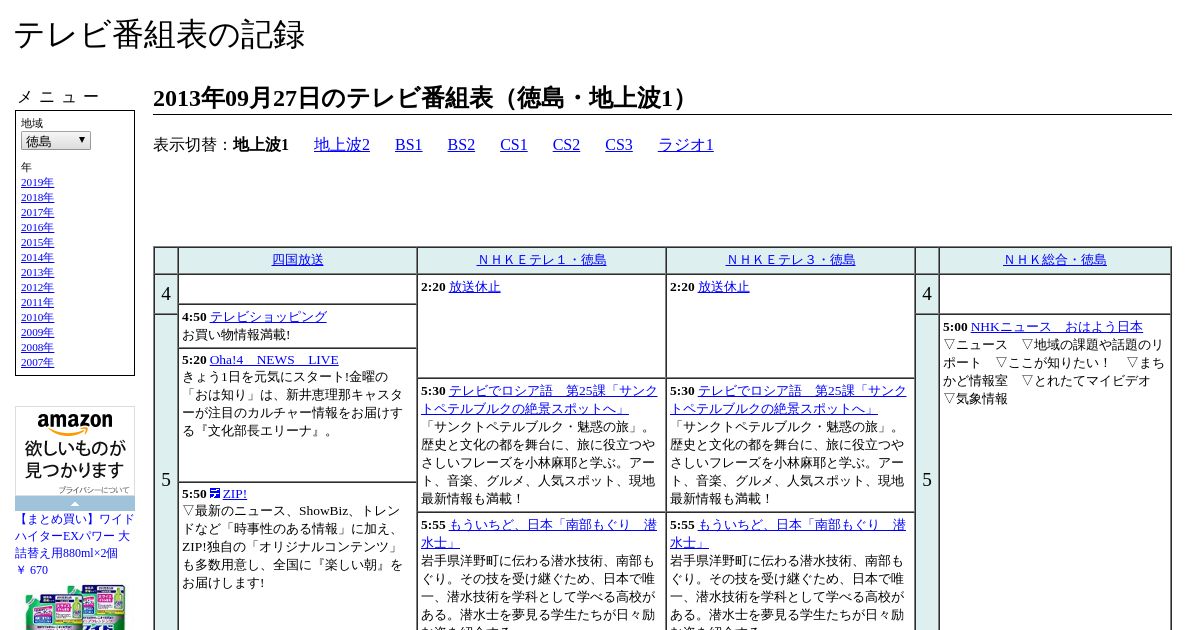Viewport: 1200px width, 630px height.
Task: Click the テレビ番組表の記録 site title
Action: (159, 35)
